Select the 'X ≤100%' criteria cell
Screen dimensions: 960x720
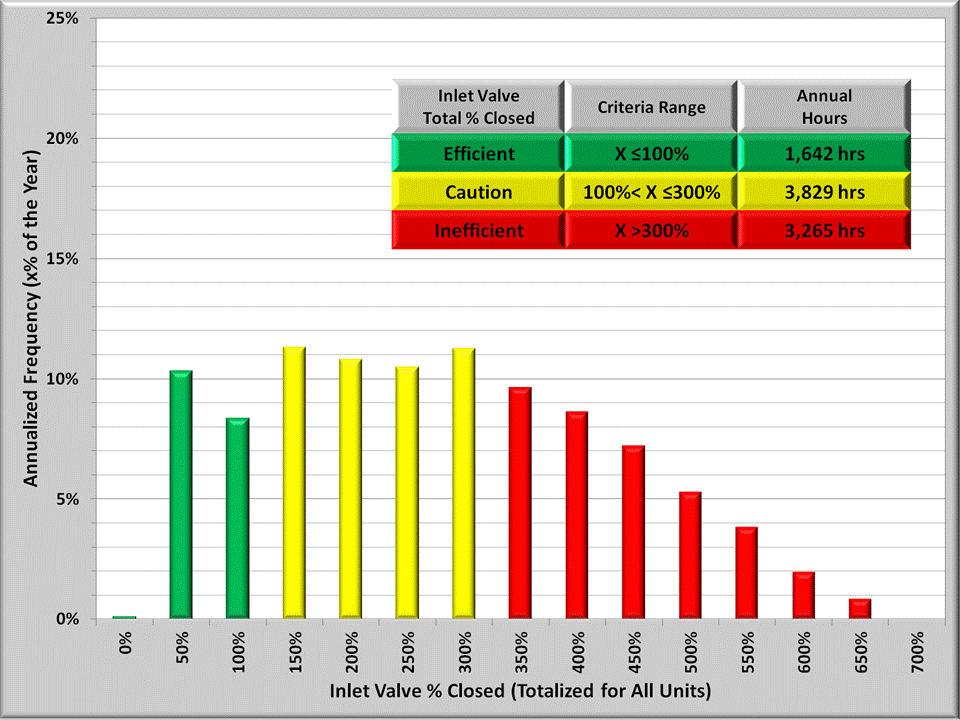(651, 153)
